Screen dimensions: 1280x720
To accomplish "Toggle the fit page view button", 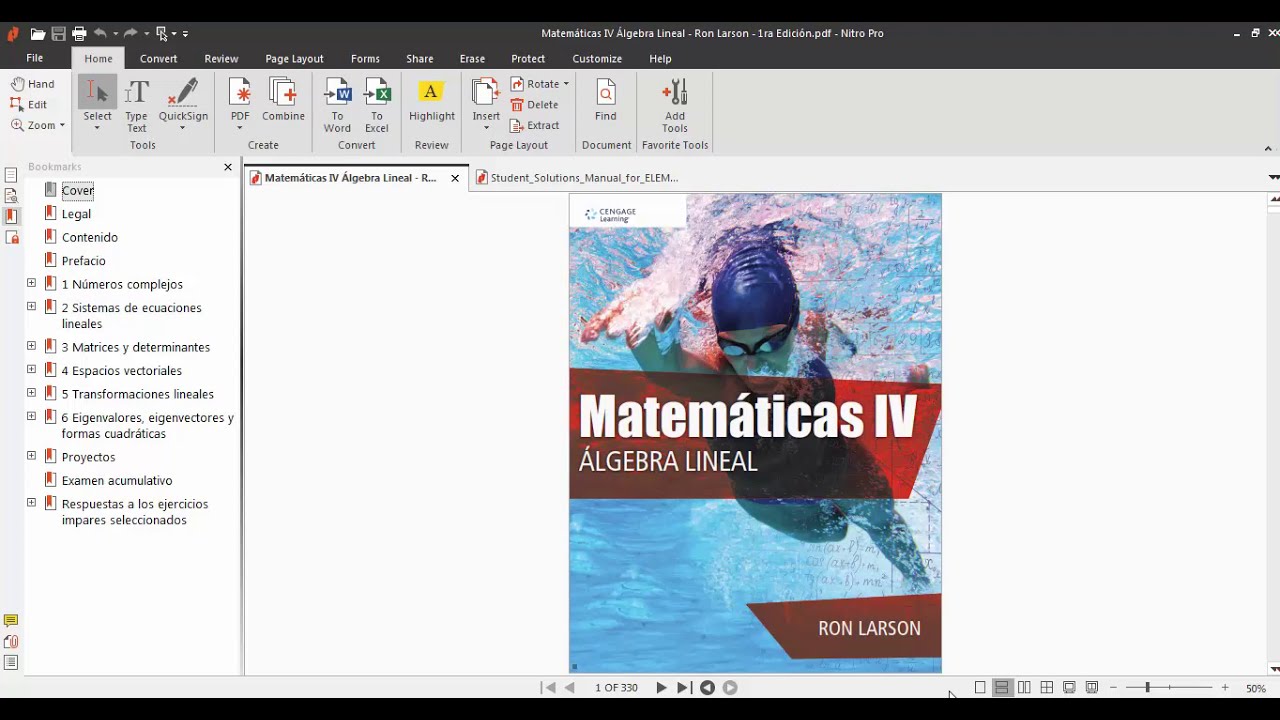I will point(1069,688).
